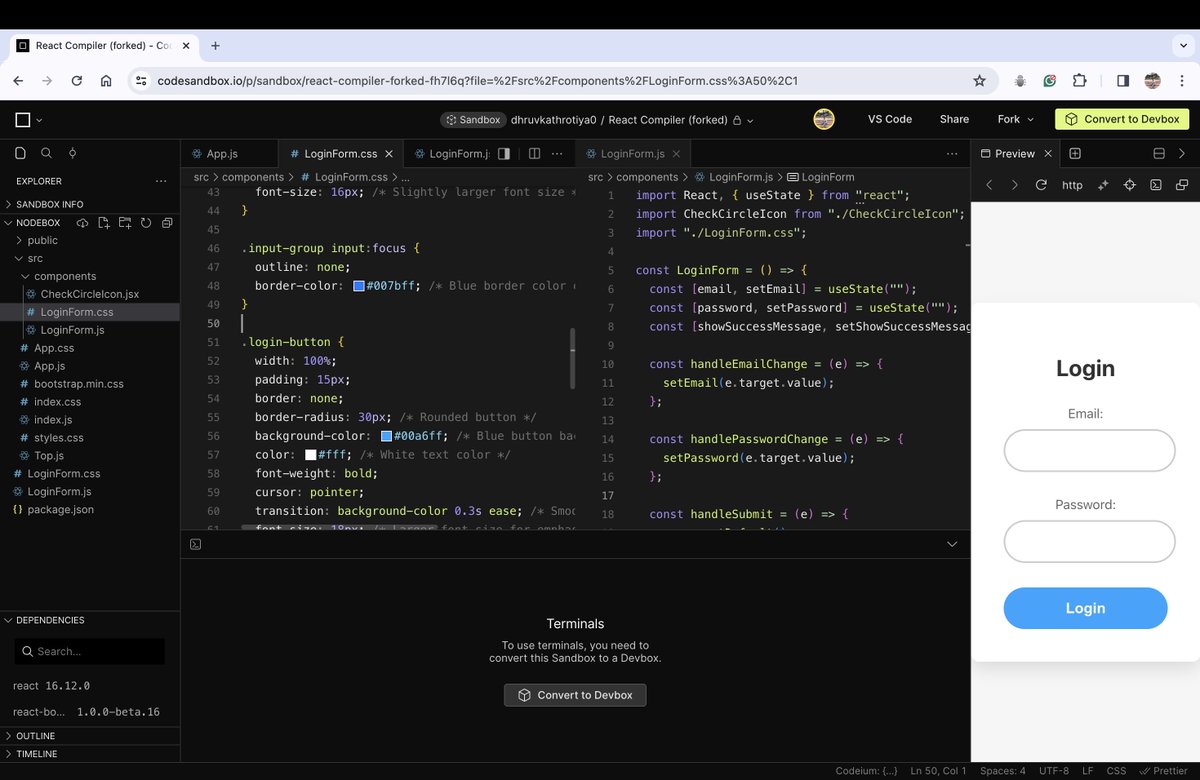1200x780 pixels.
Task: Click the Convert to Devbox button
Action: pyautogui.click(x=1121, y=119)
